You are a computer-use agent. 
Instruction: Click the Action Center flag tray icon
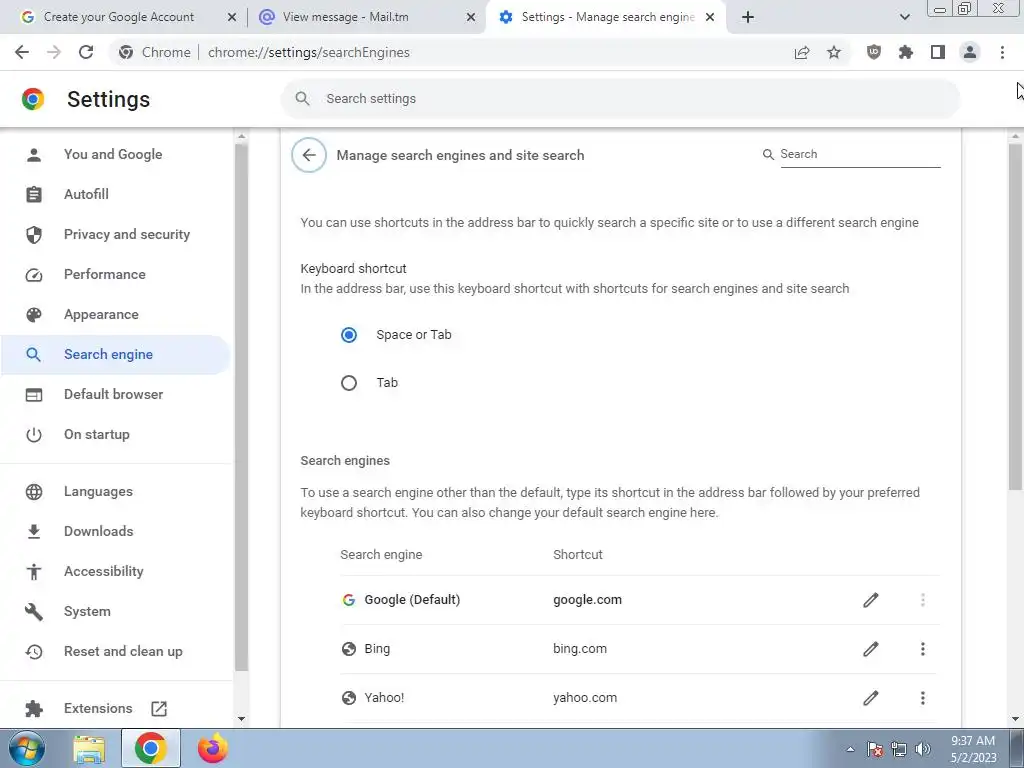[x=875, y=749]
